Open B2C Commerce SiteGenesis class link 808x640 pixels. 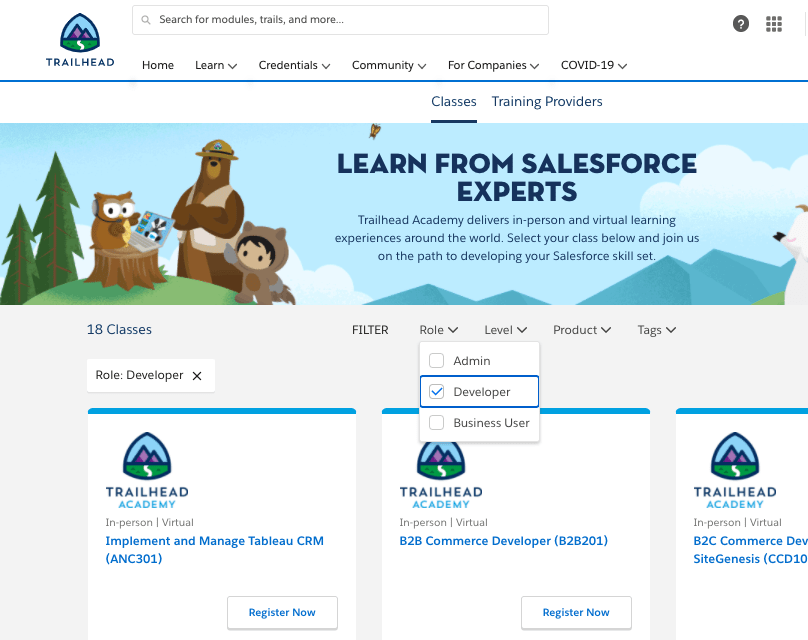(x=750, y=549)
